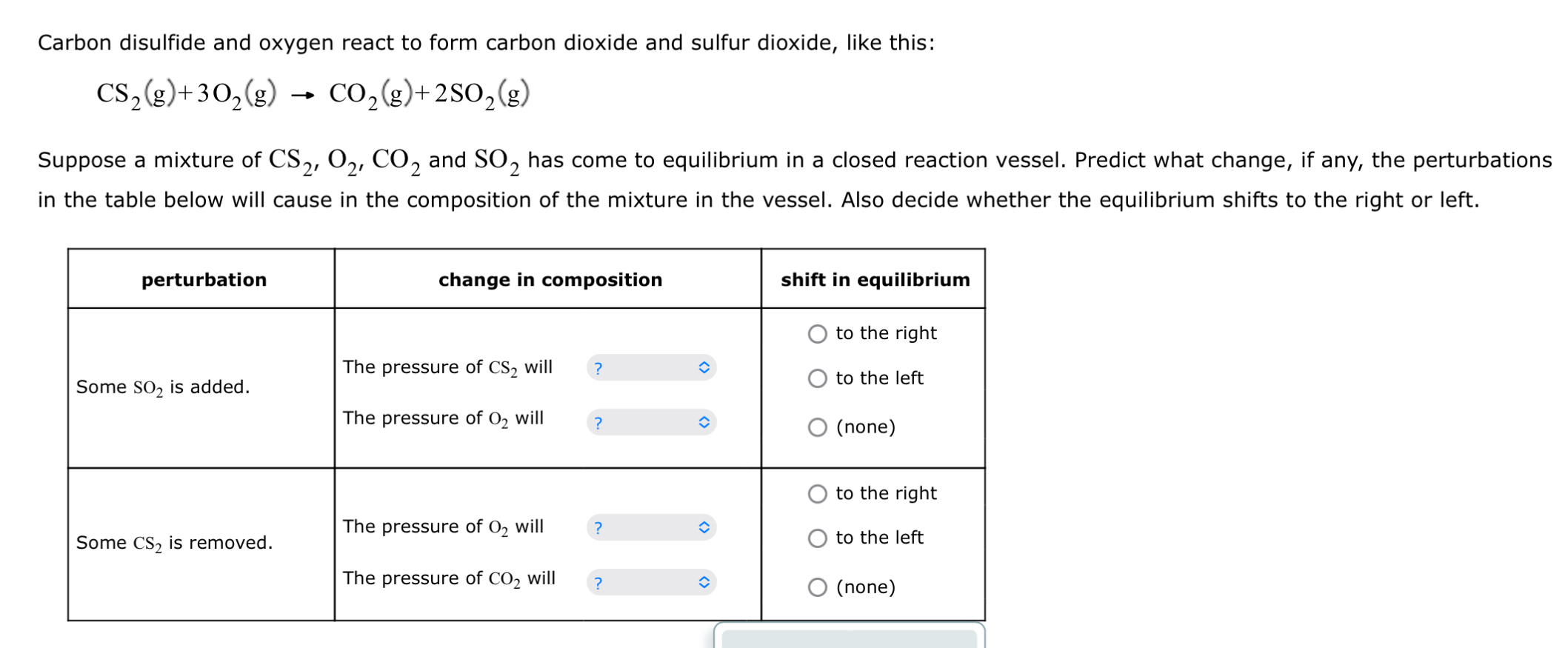Select 'to the right' for SO2 addition
Screen dimensions: 1568x648
pyautogui.click(x=817, y=333)
